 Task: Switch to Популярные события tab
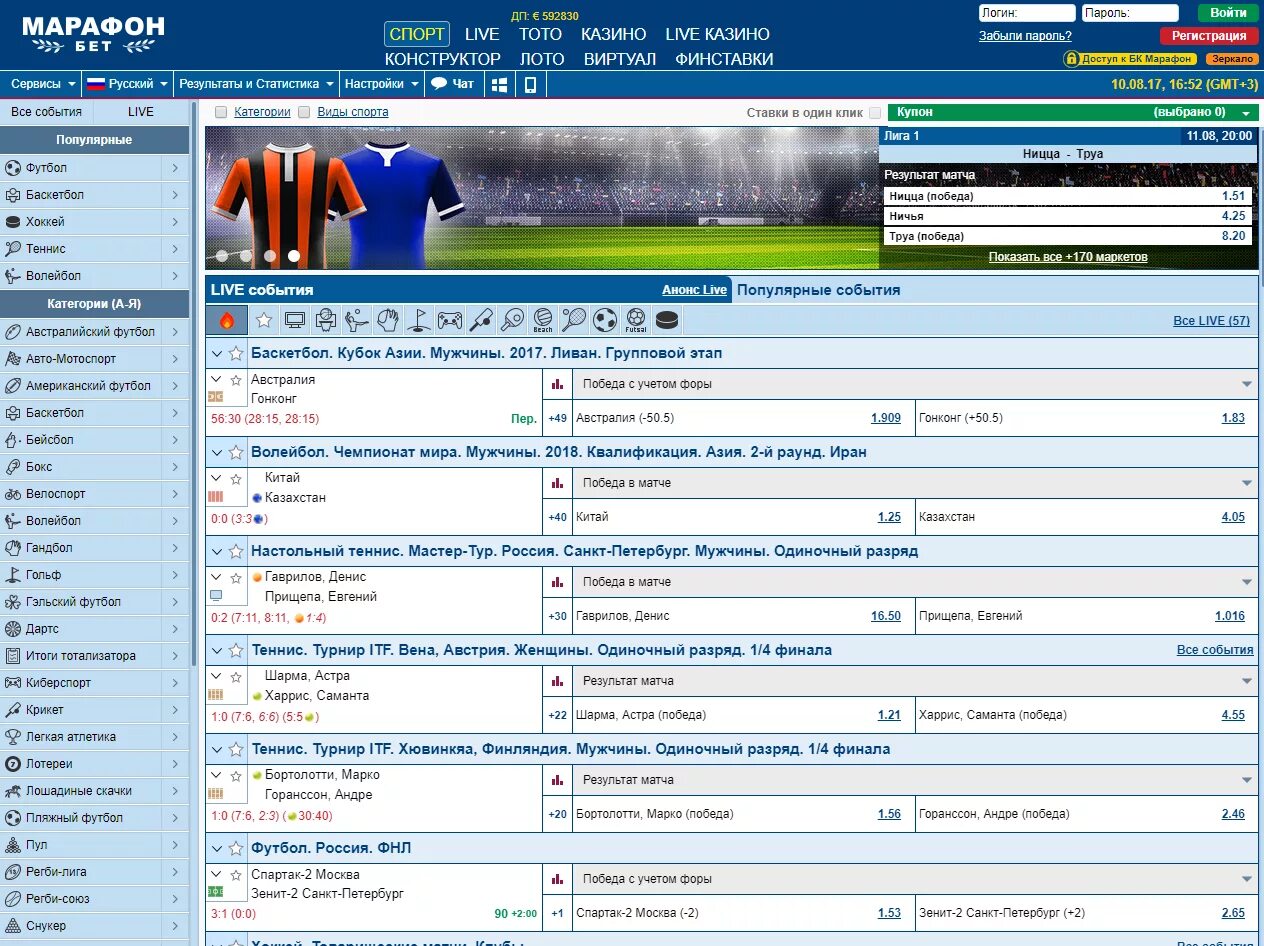(818, 290)
